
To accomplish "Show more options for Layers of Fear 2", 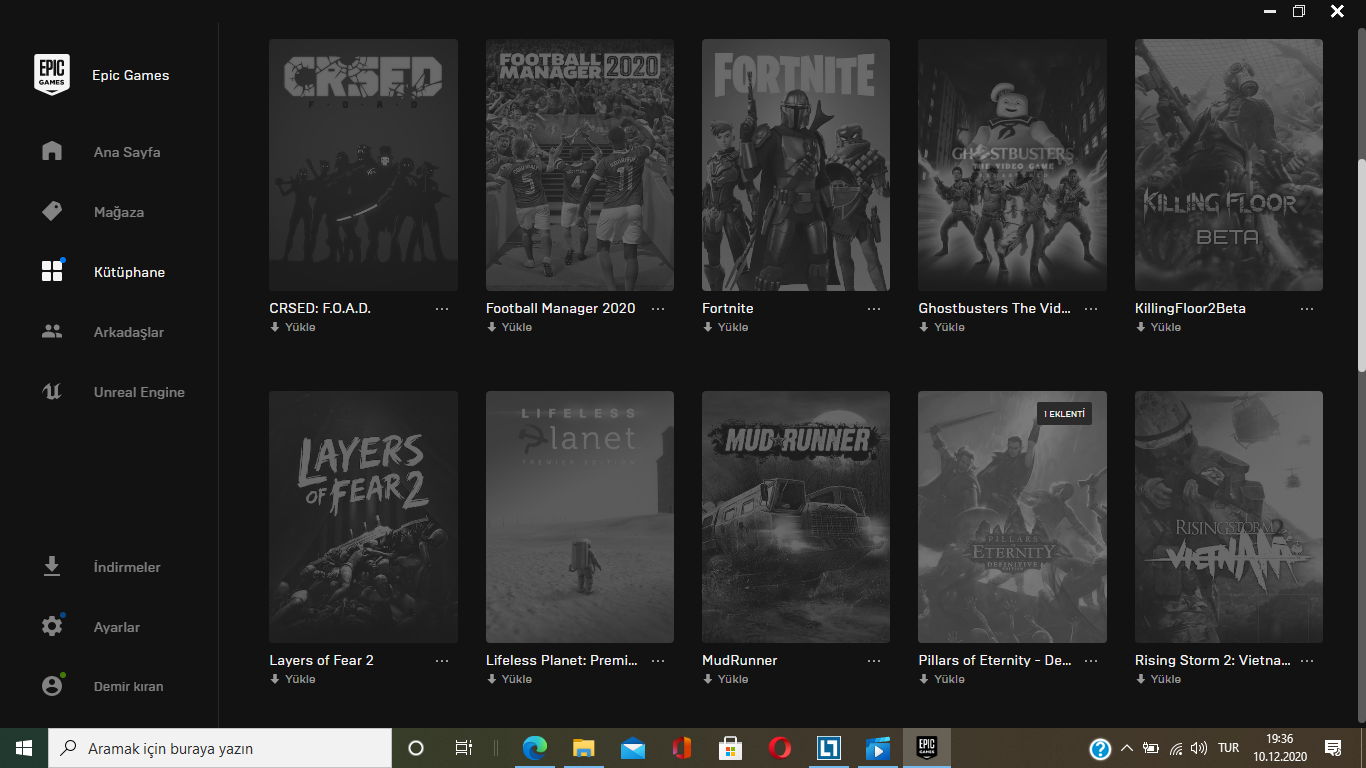I will [x=442, y=661].
